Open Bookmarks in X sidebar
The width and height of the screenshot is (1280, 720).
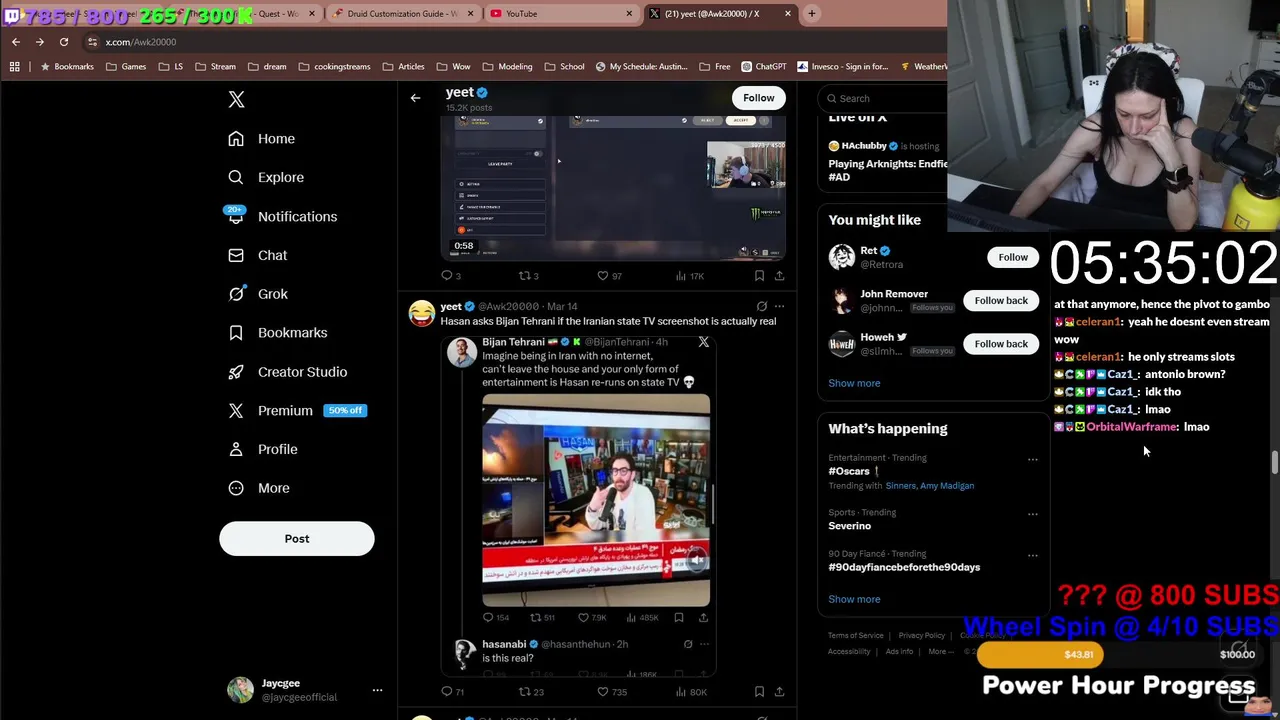click(x=277, y=333)
